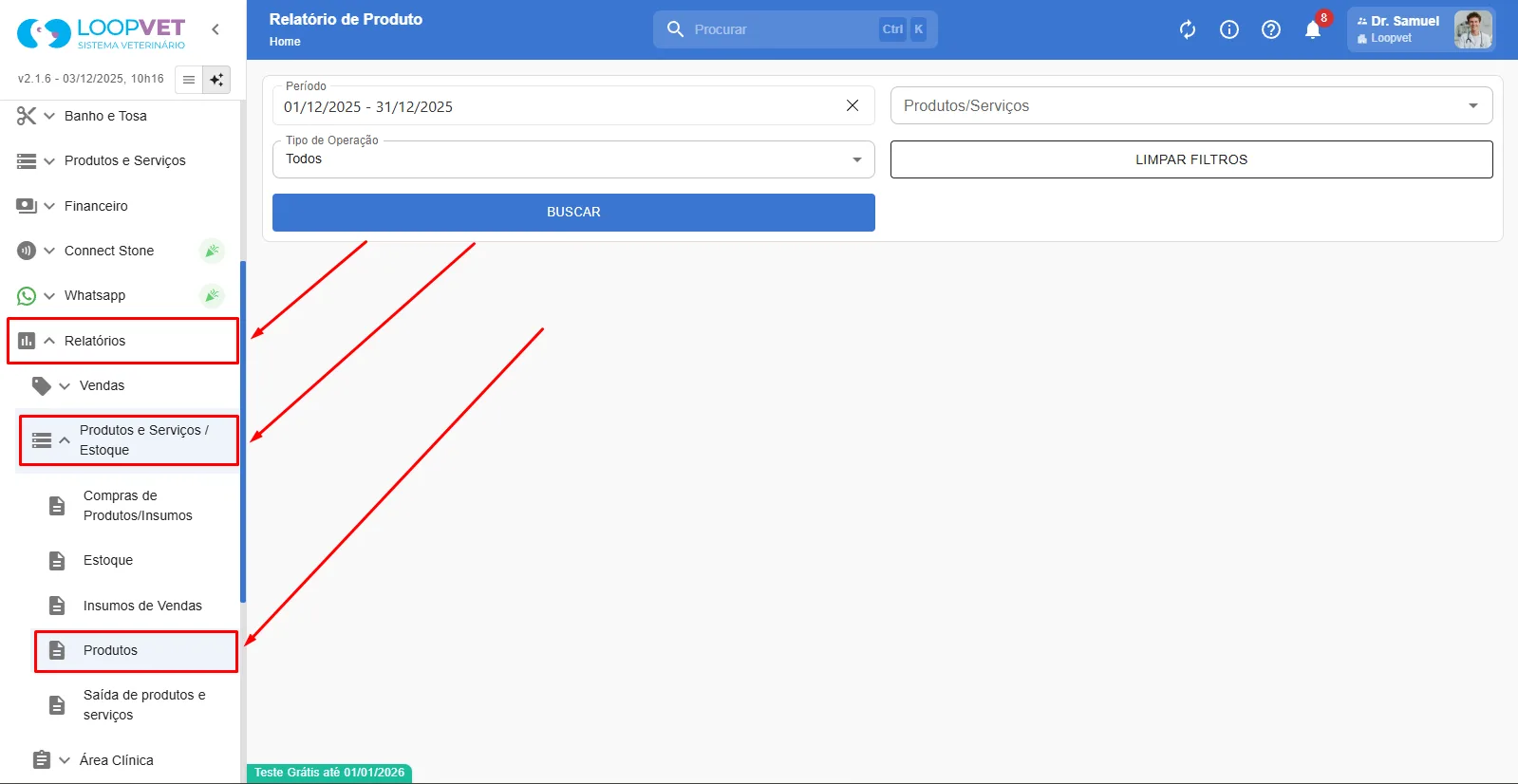1518x784 pixels.
Task: Click the BUSCAR button
Action: click(x=573, y=213)
